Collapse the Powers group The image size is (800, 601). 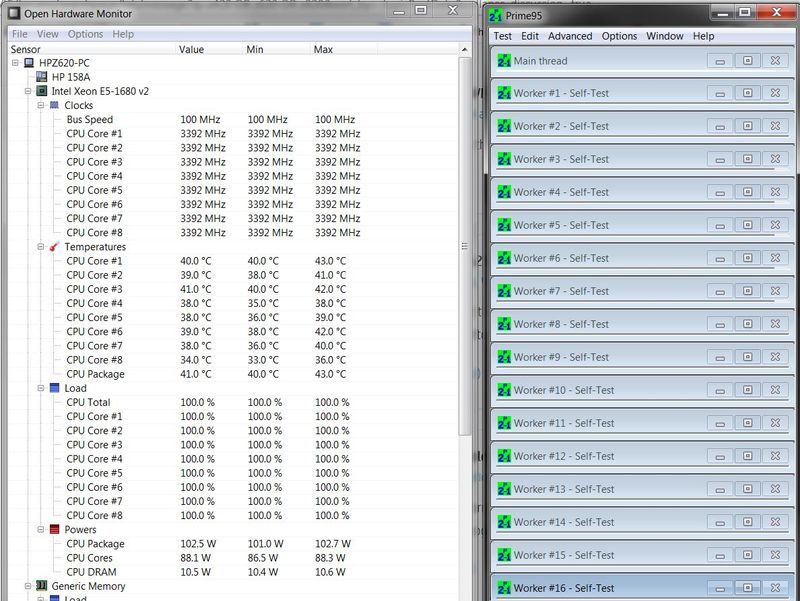tap(41, 530)
